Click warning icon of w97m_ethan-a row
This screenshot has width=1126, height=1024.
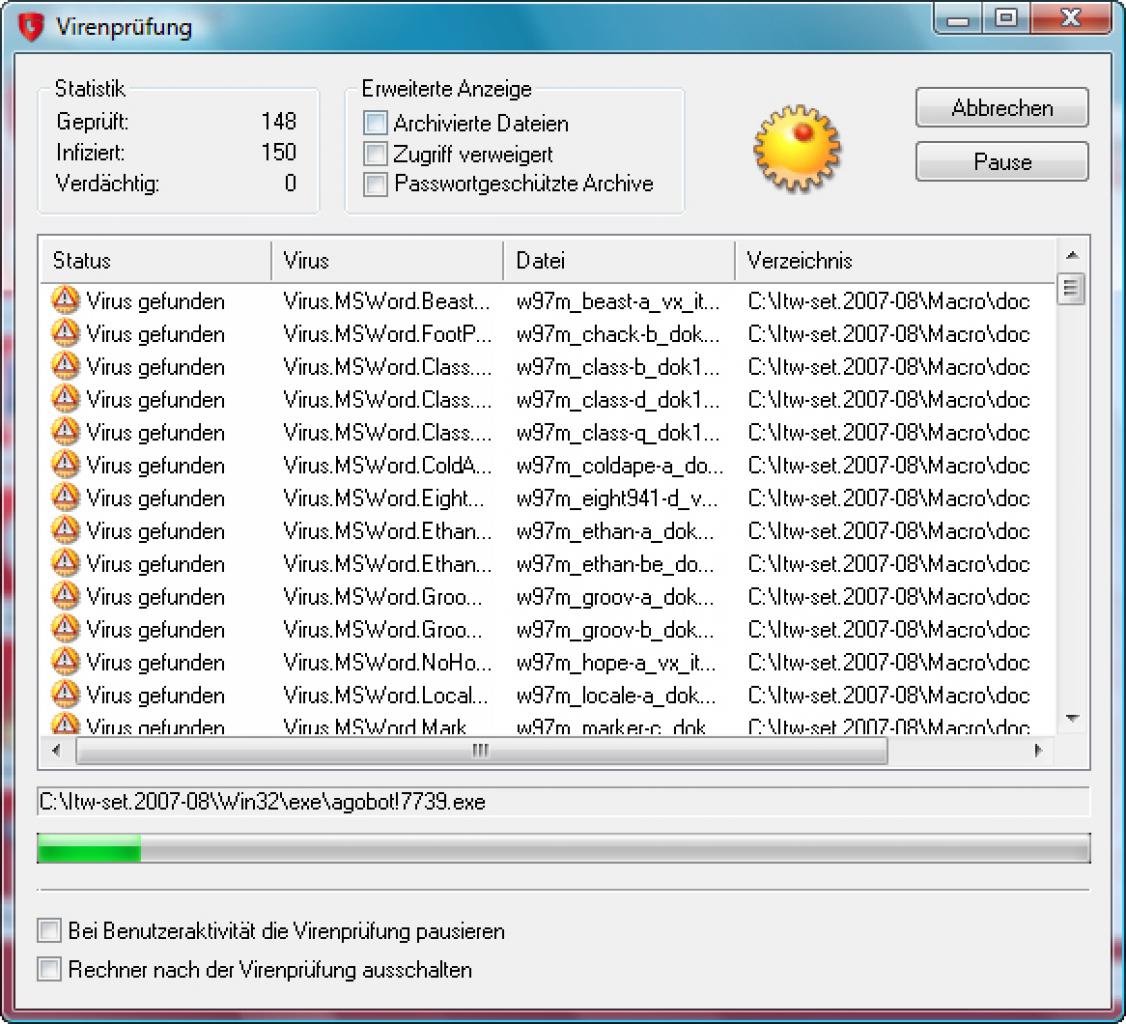65,530
